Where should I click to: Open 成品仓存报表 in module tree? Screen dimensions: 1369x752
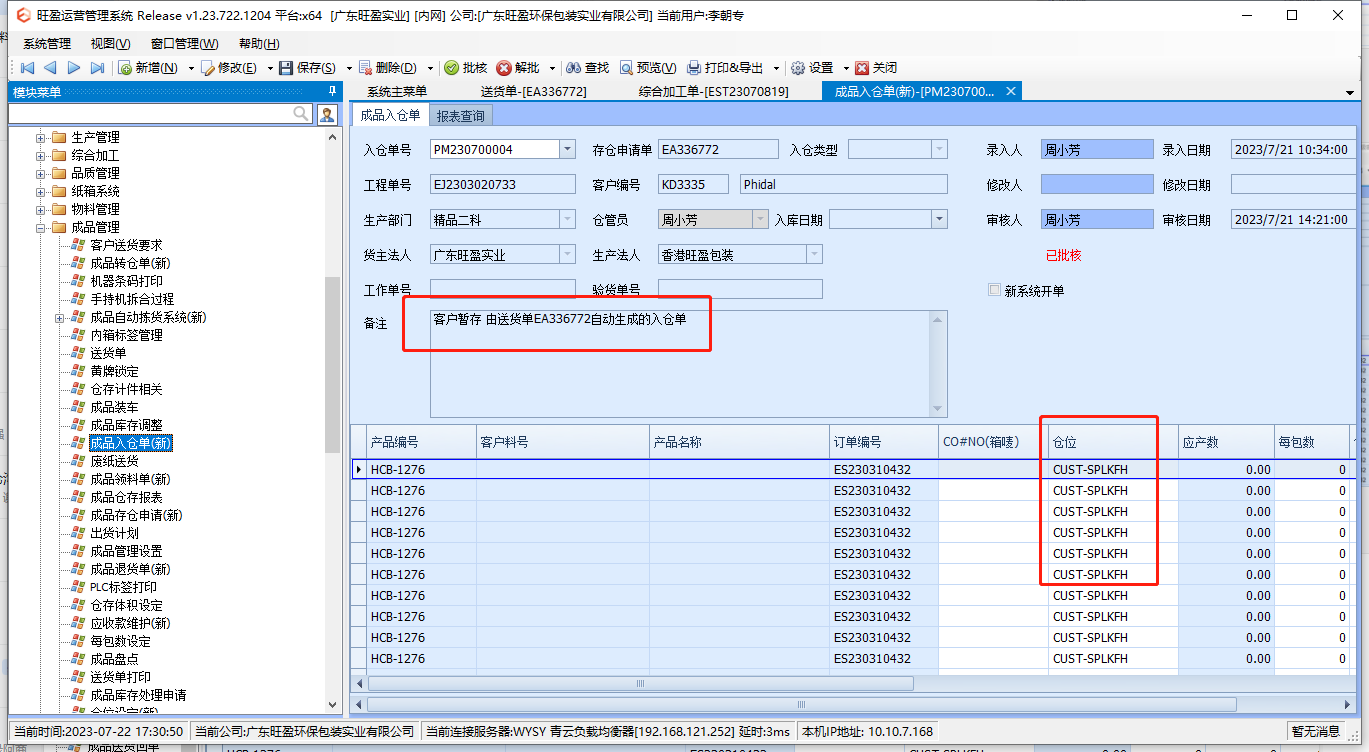coord(126,497)
